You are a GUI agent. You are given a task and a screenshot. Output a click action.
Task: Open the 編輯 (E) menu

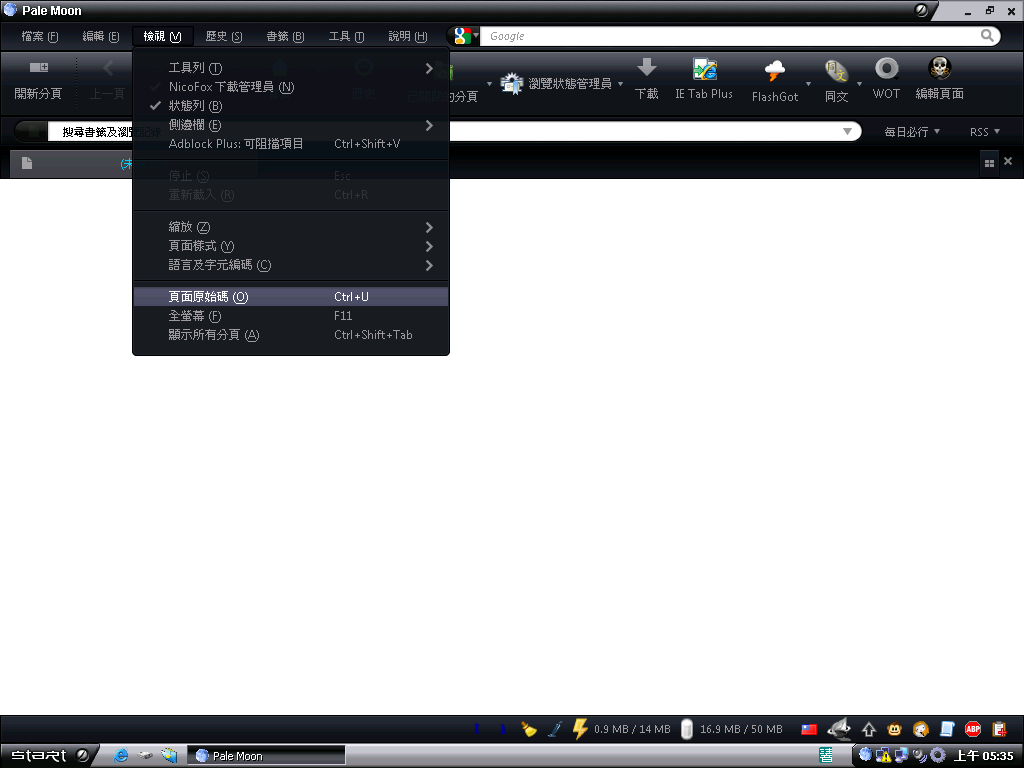pyautogui.click(x=101, y=37)
